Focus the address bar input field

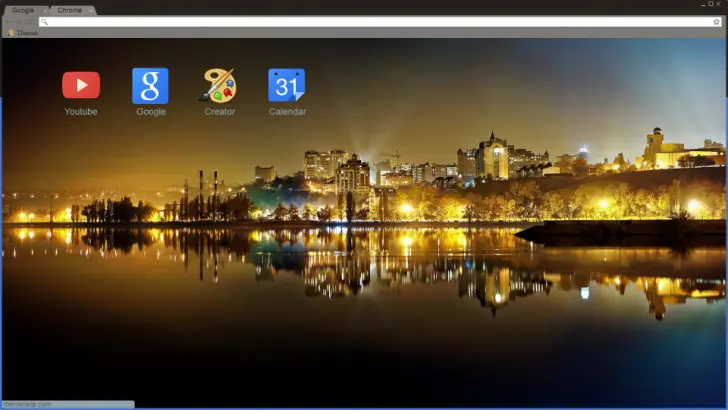coord(380,21)
